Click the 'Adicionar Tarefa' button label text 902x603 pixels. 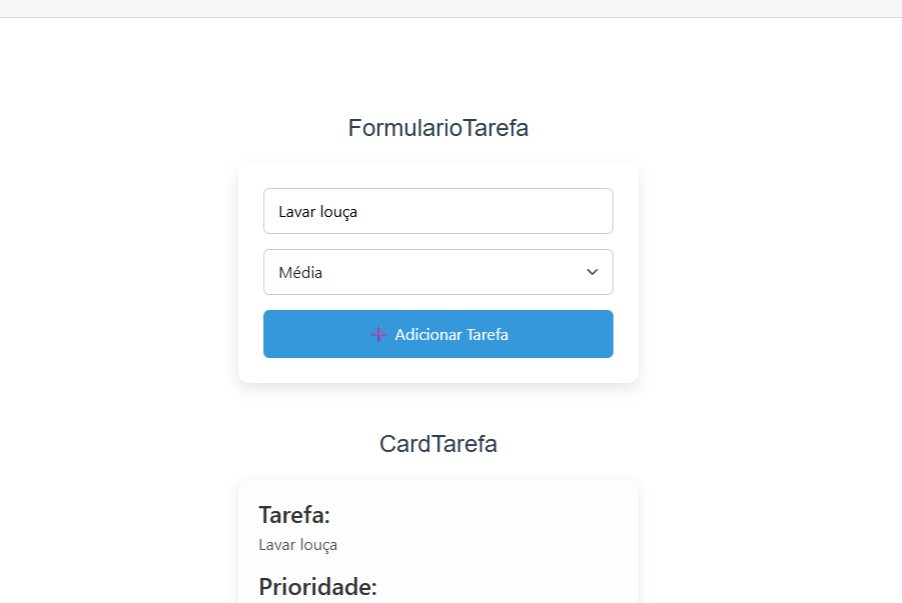point(452,334)
